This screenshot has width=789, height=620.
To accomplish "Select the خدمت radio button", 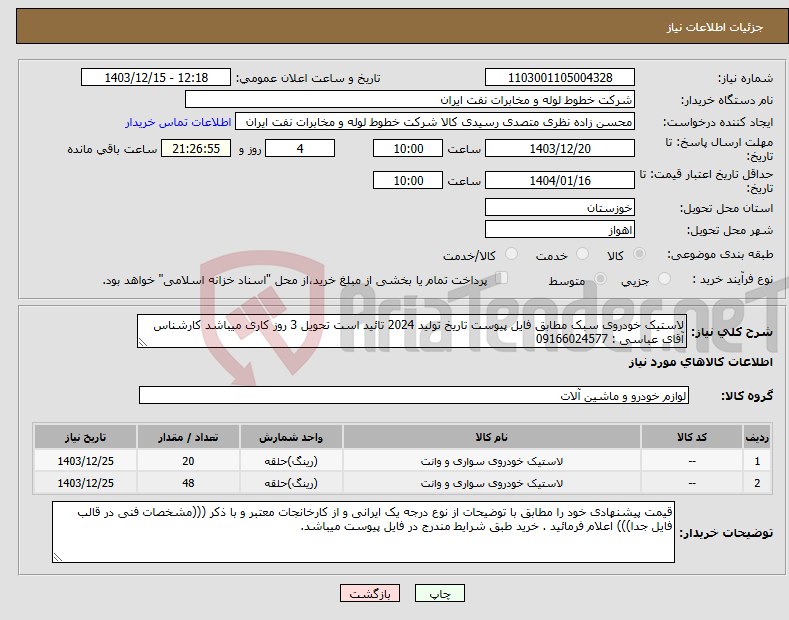I will (582, 254).
